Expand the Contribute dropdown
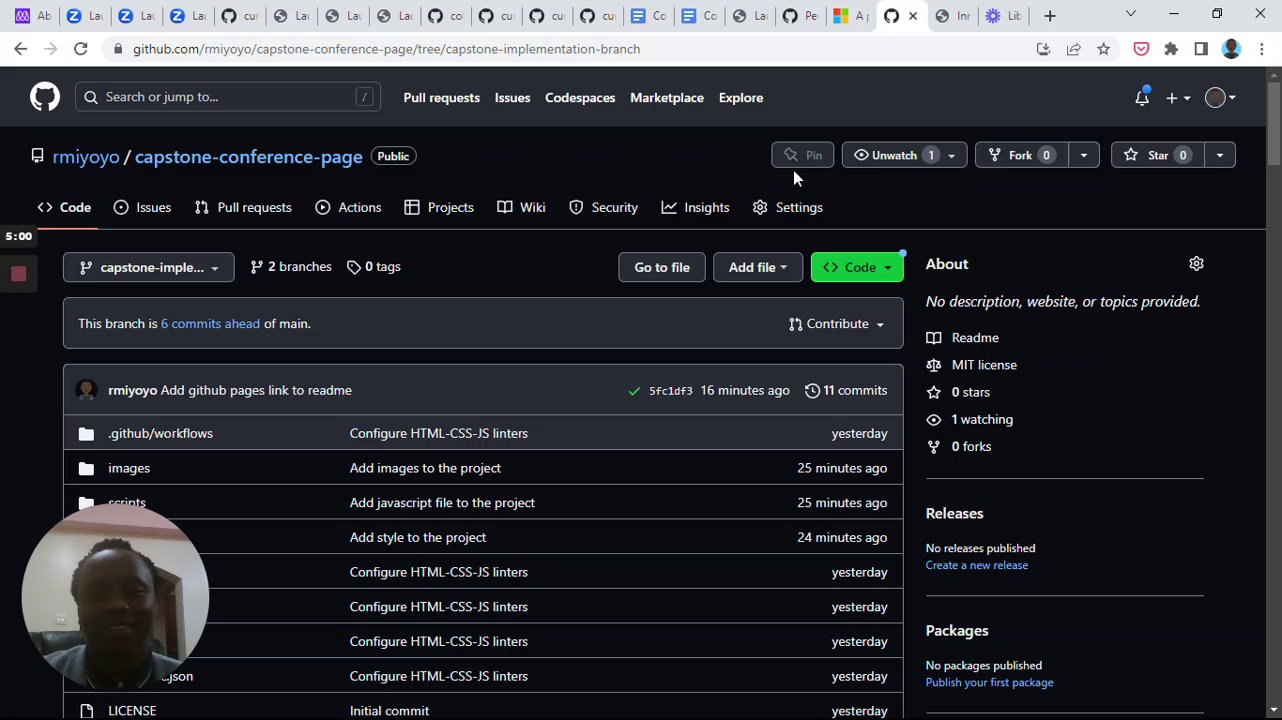 (837, 324)
